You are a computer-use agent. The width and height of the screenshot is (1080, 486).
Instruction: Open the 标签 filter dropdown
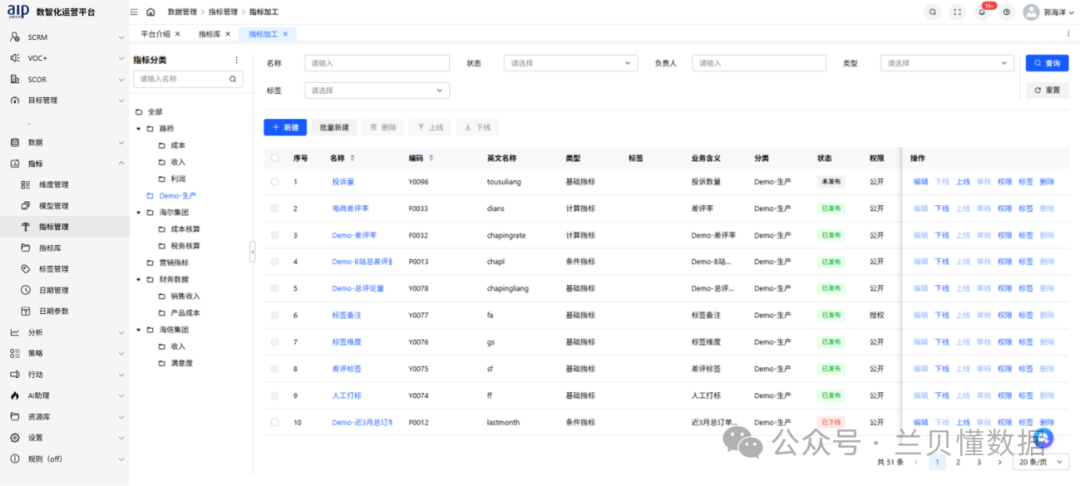point(377,90)
